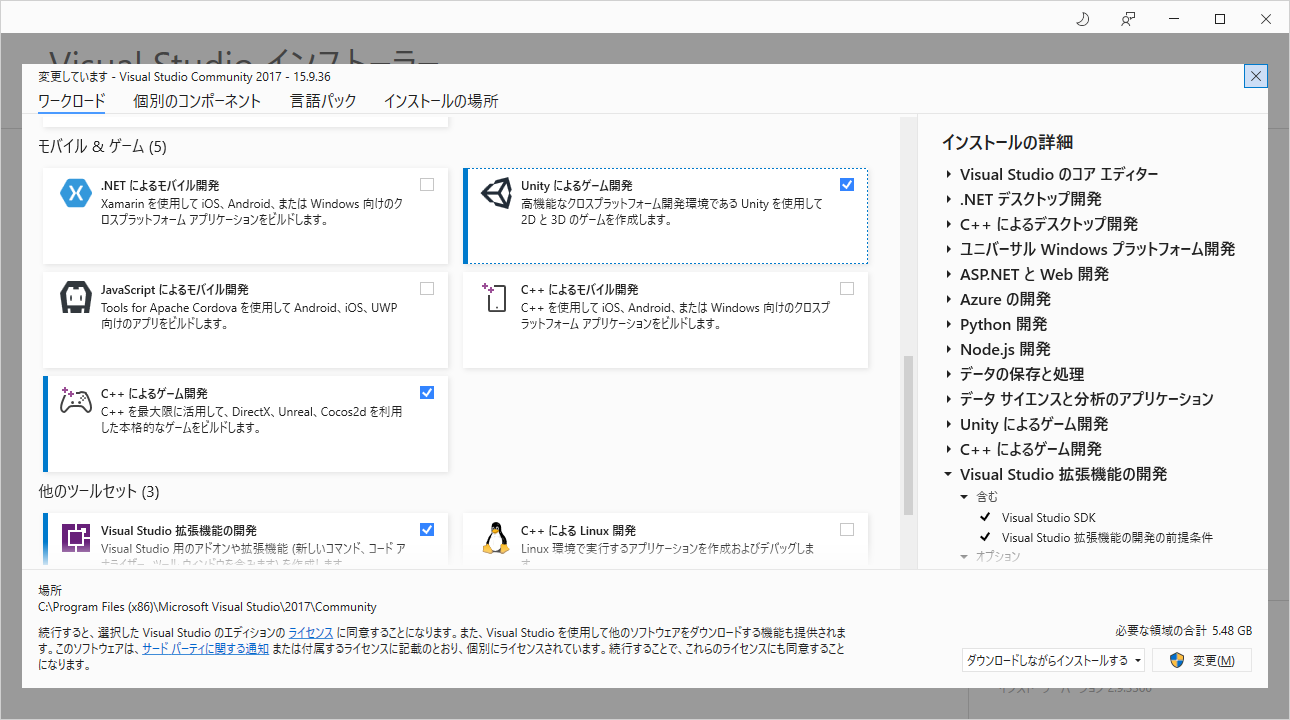The image size is (1290, 720).
Task: Expand Node.js 開発 details
Action: click(948, 349)
